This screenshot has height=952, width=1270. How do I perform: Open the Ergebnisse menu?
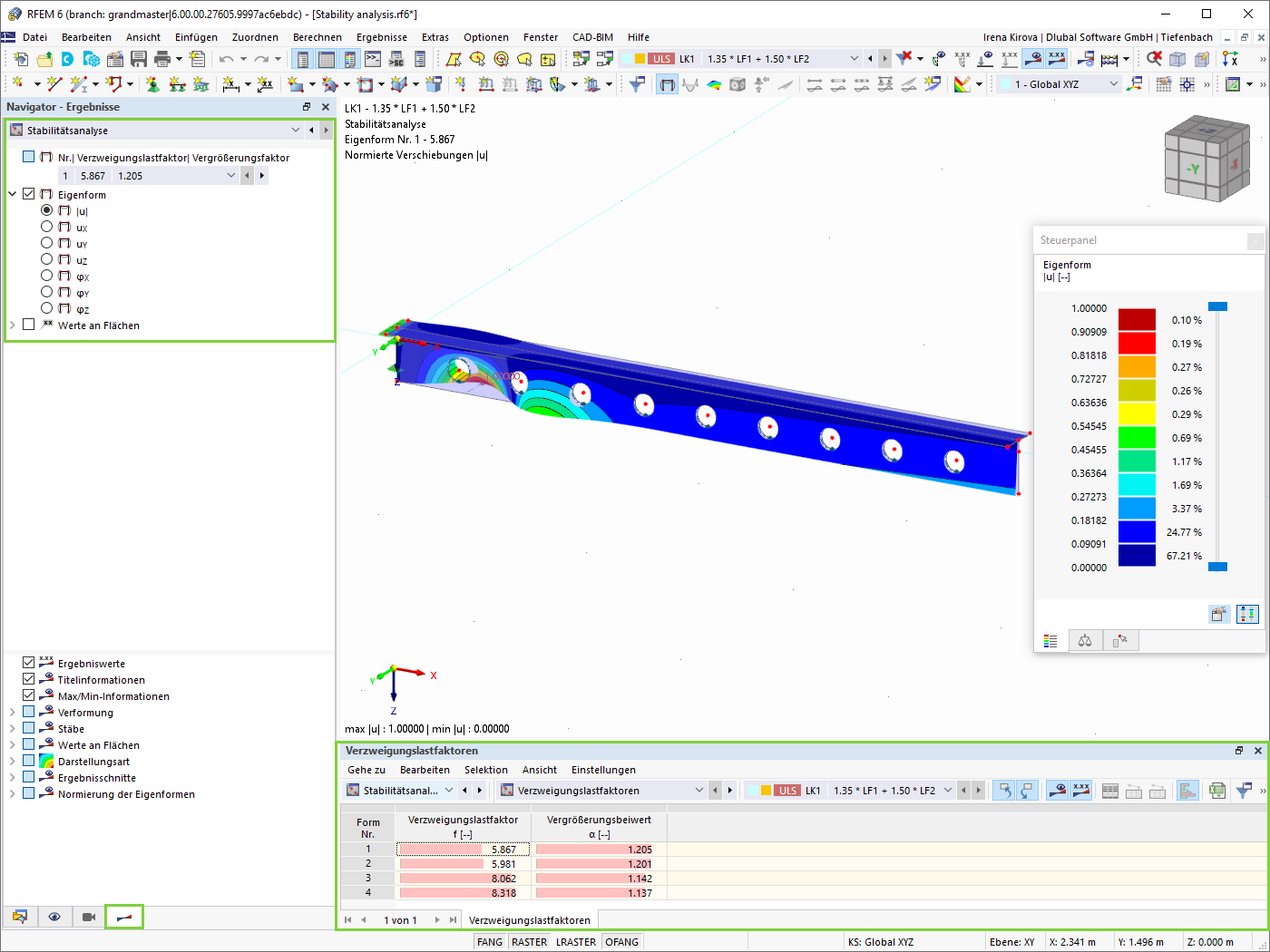point(382,37)
